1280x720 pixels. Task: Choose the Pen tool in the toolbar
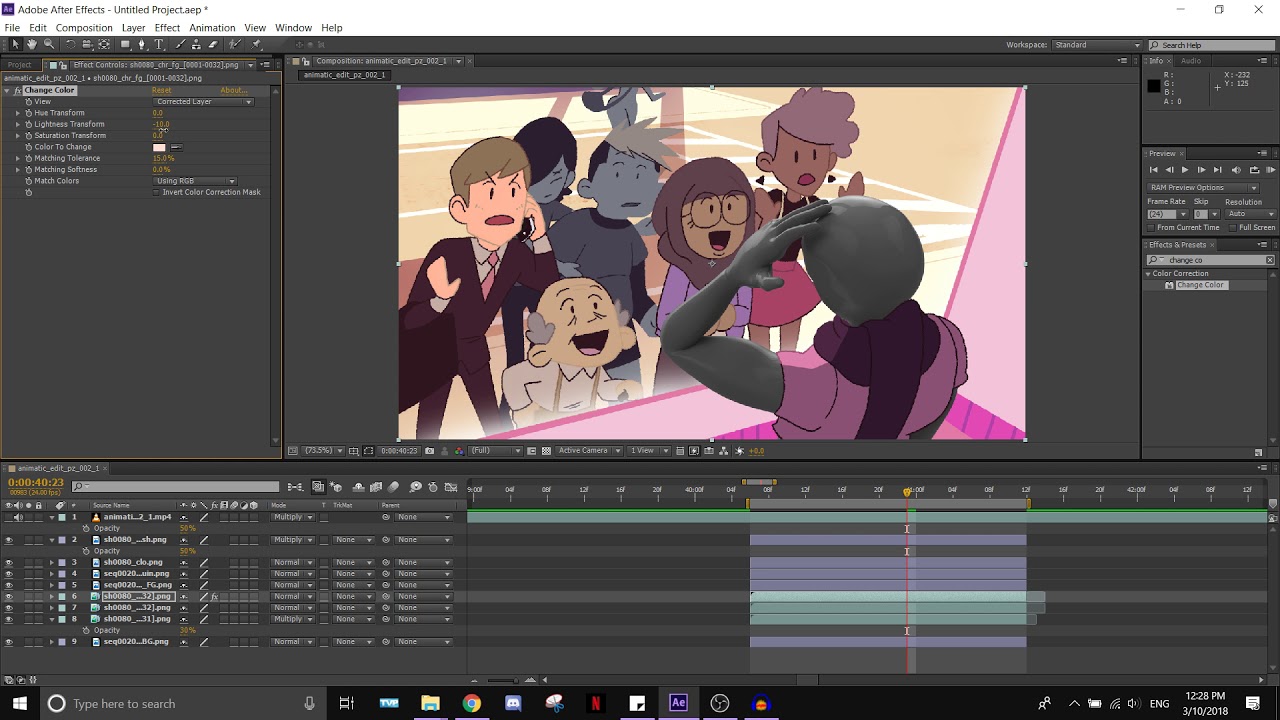coord(142,44)
